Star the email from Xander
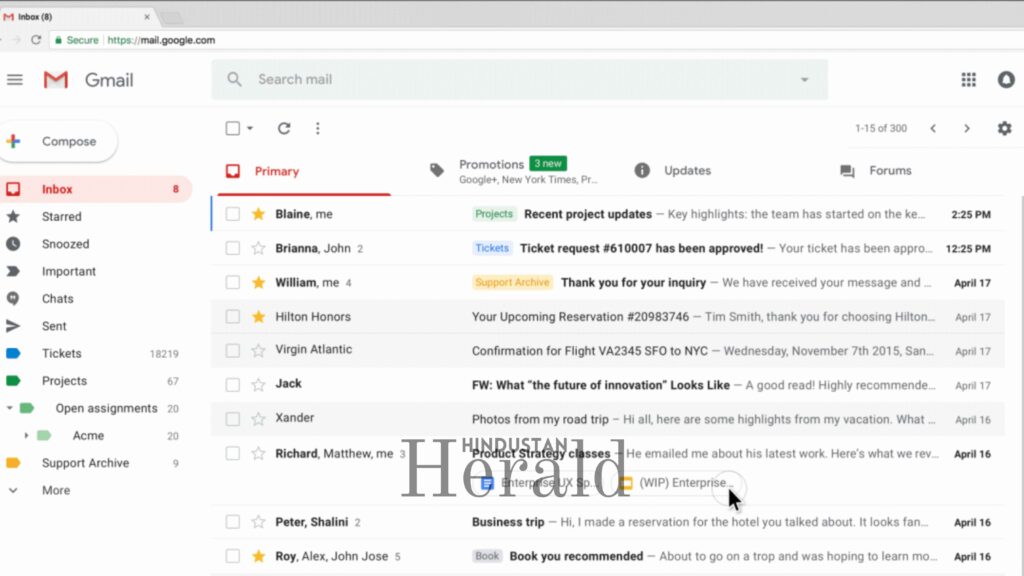Screen dimensions: 1024x576 click(259, 419)
